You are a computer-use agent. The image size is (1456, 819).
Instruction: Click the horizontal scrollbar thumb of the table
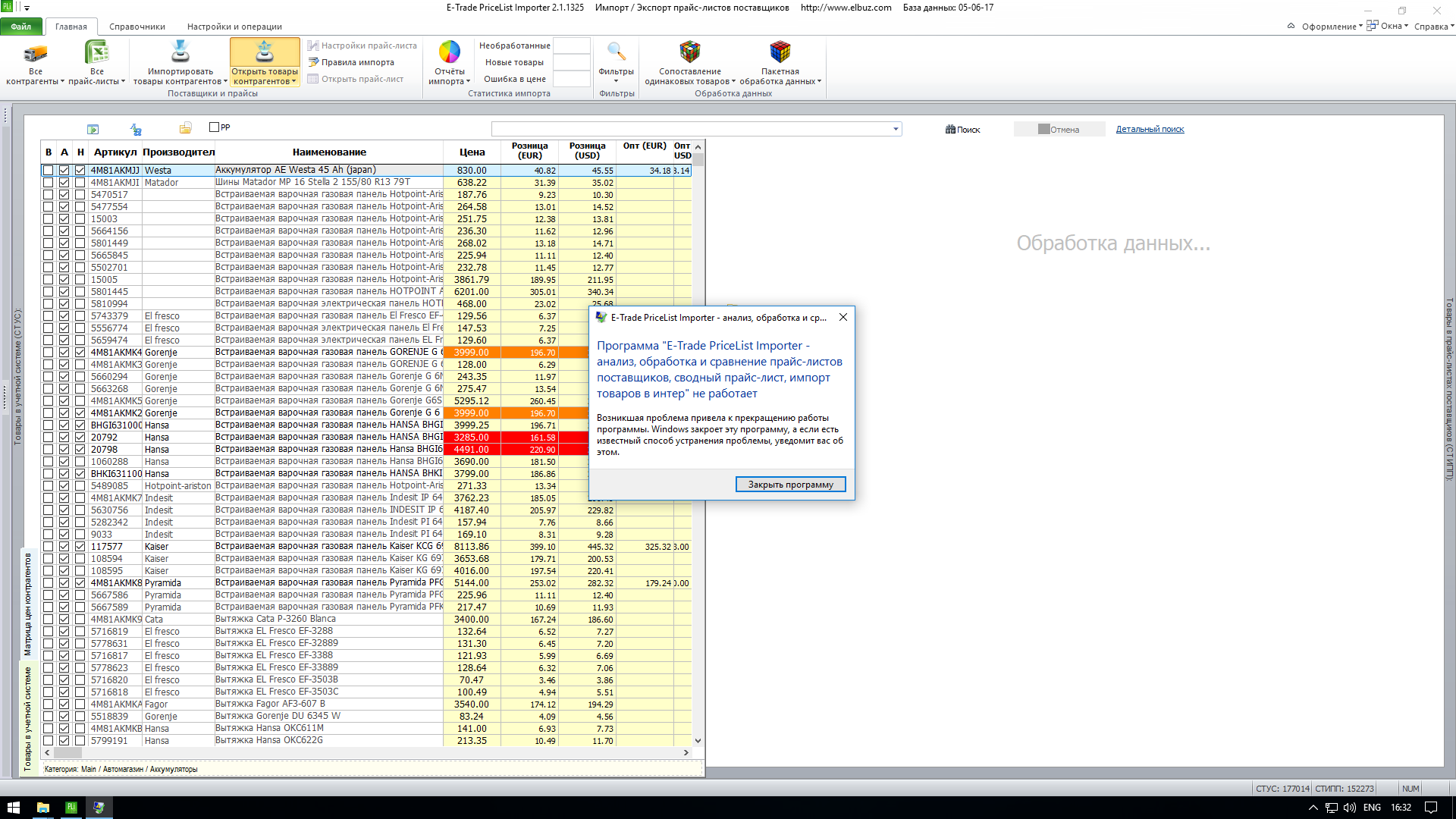67,753
